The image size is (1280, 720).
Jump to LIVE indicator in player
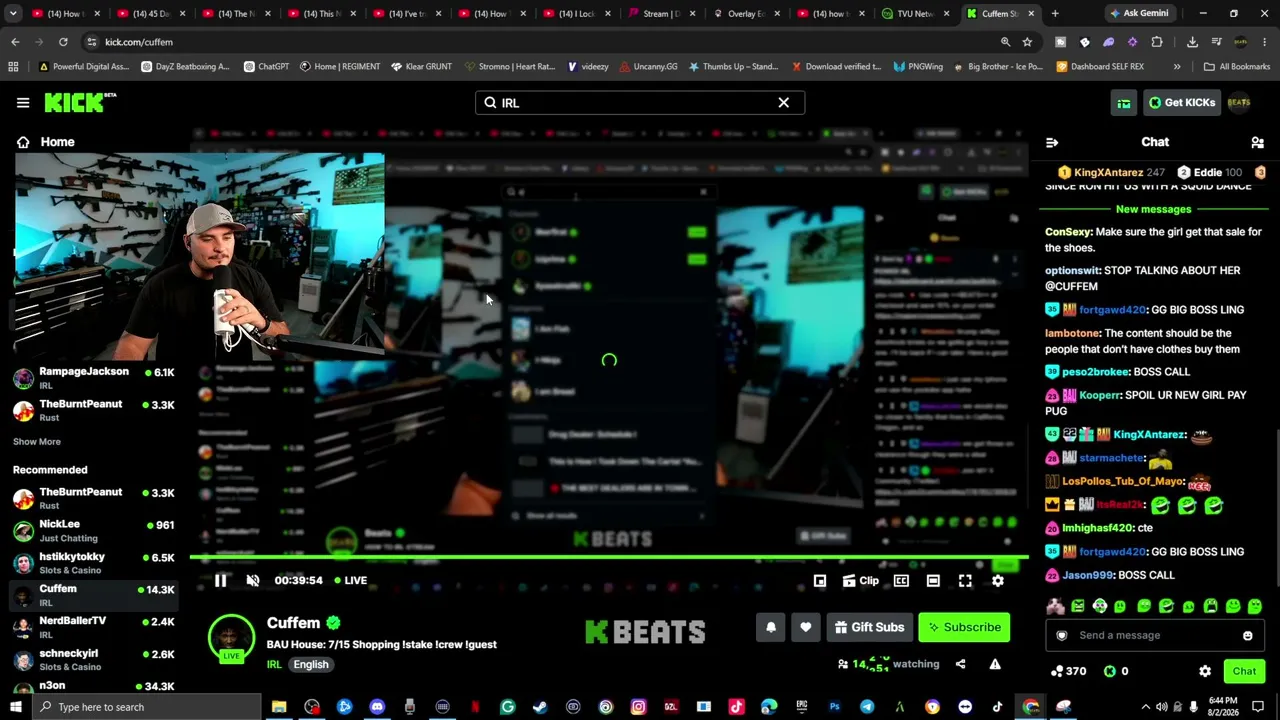(x=350, y=580)
